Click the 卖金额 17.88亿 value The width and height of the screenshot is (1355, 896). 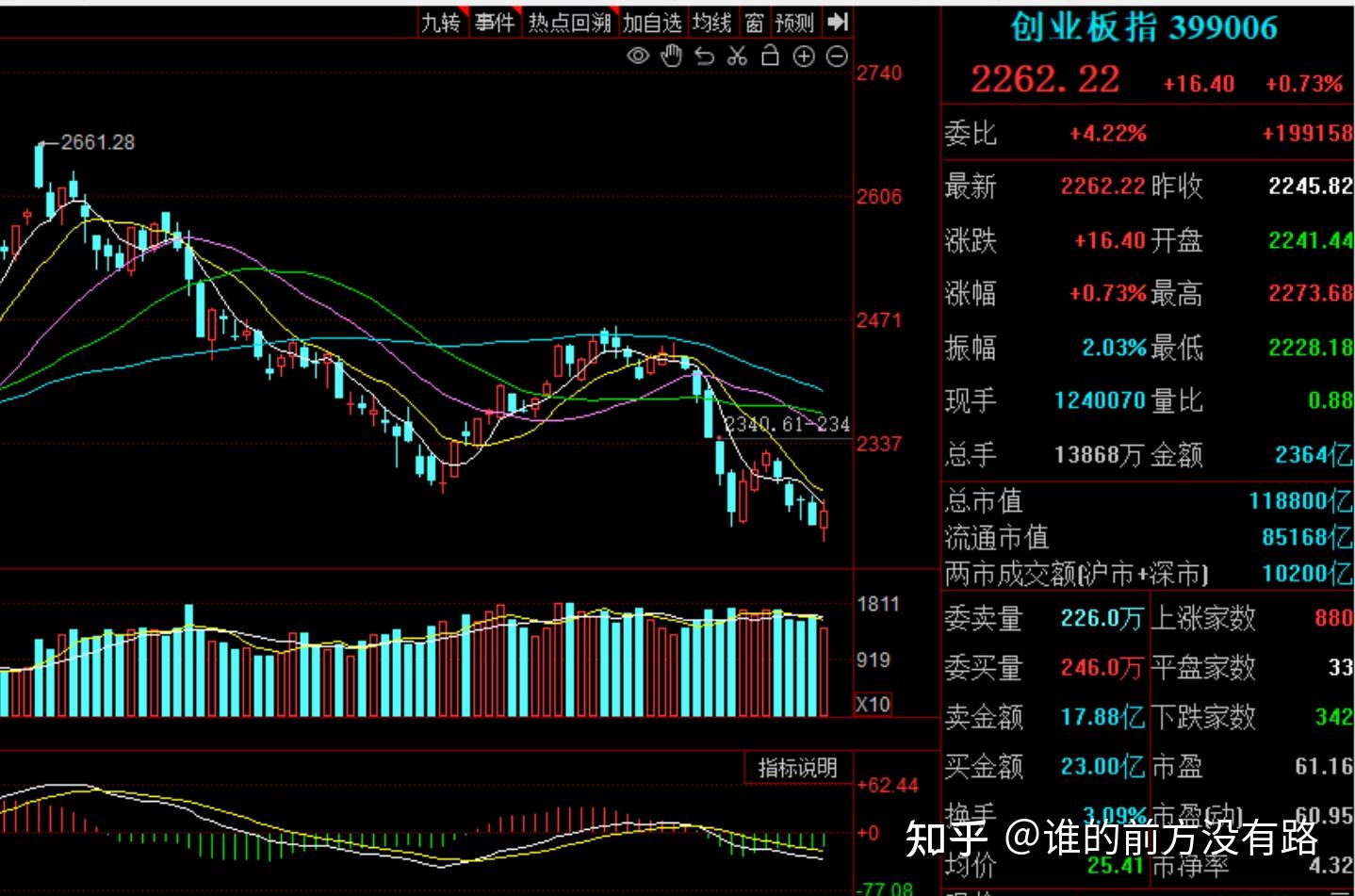point(1102,717)
